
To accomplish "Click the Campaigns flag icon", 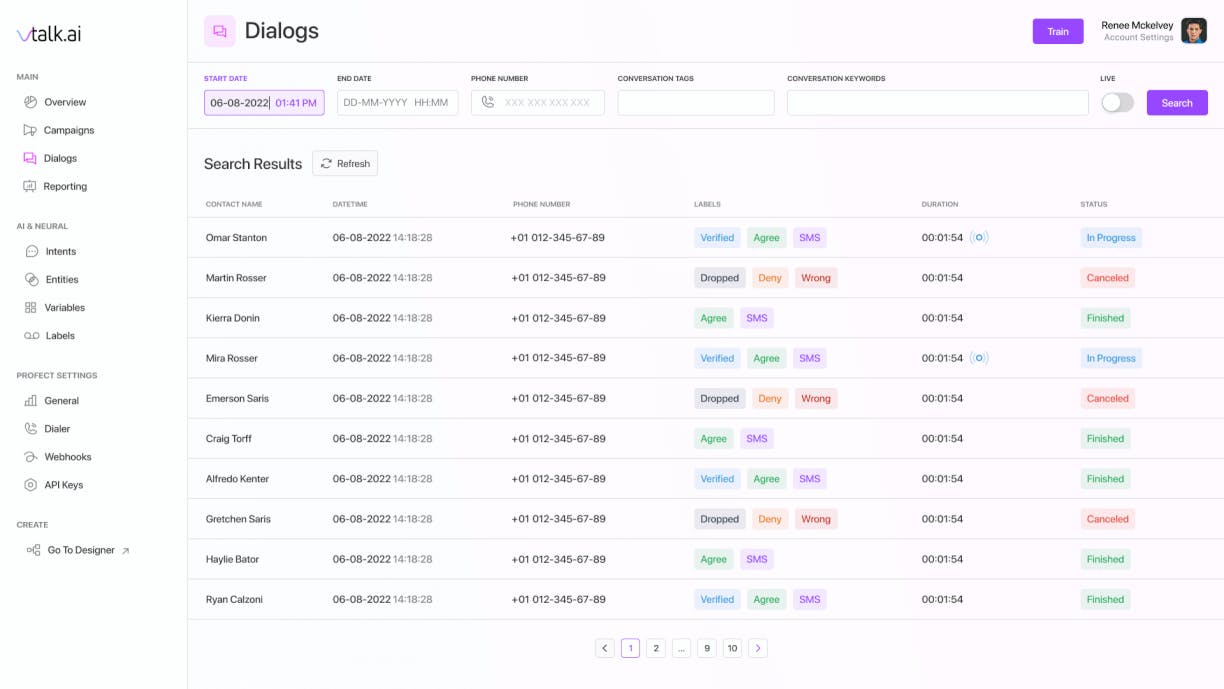I will (x=30, y=130).
